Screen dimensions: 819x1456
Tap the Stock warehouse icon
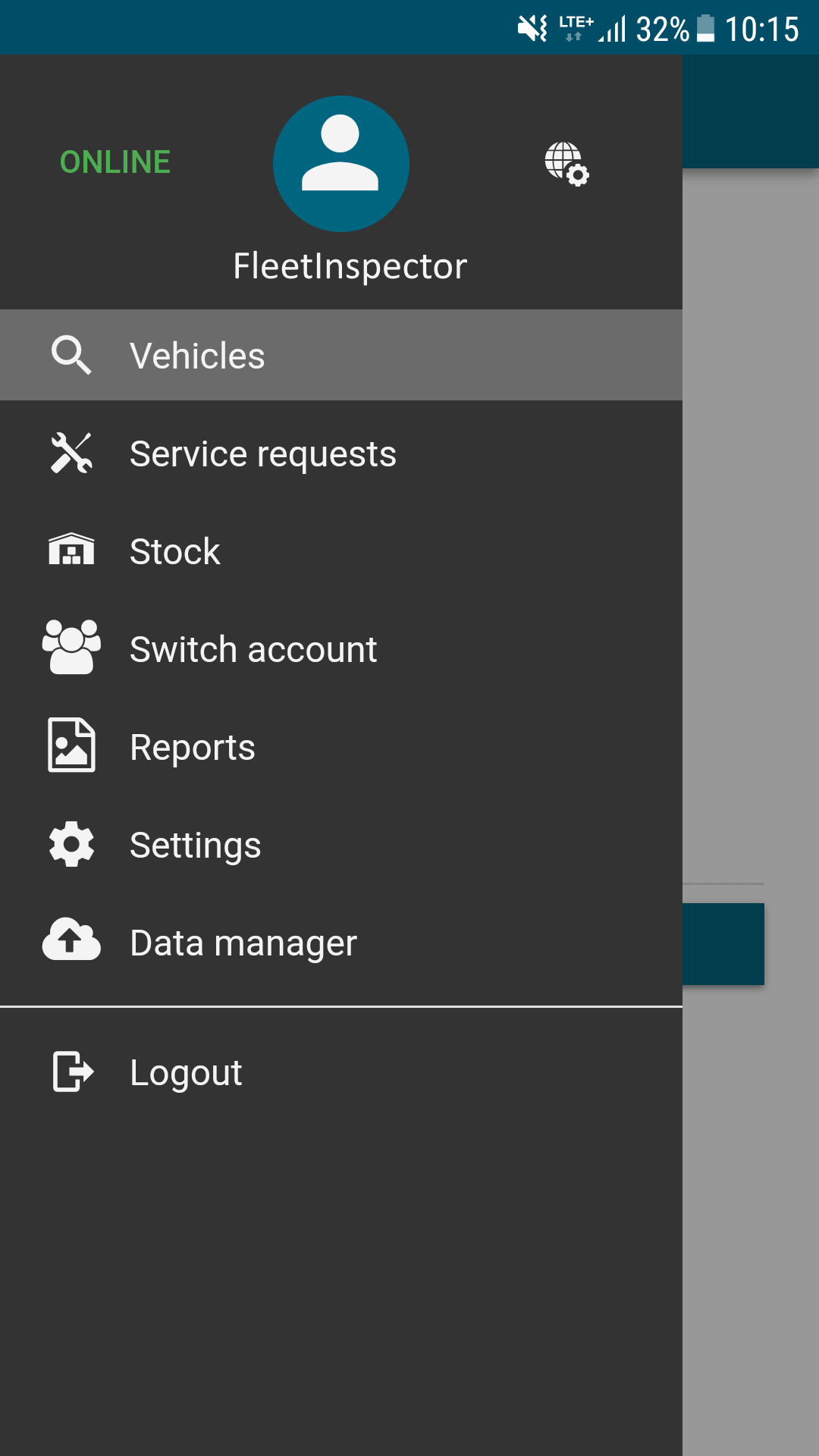pos(71,550)
